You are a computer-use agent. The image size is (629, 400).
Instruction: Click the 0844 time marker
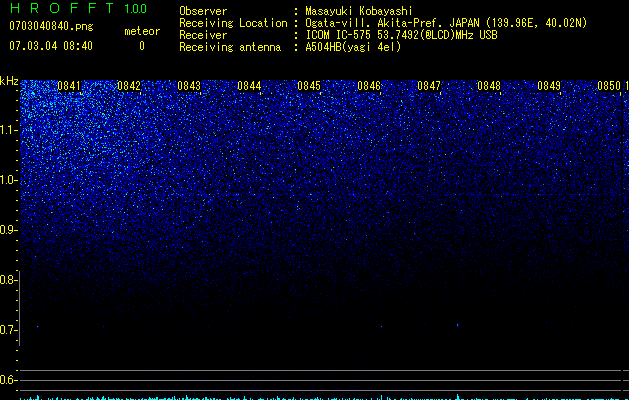click(x=249, y=86)
